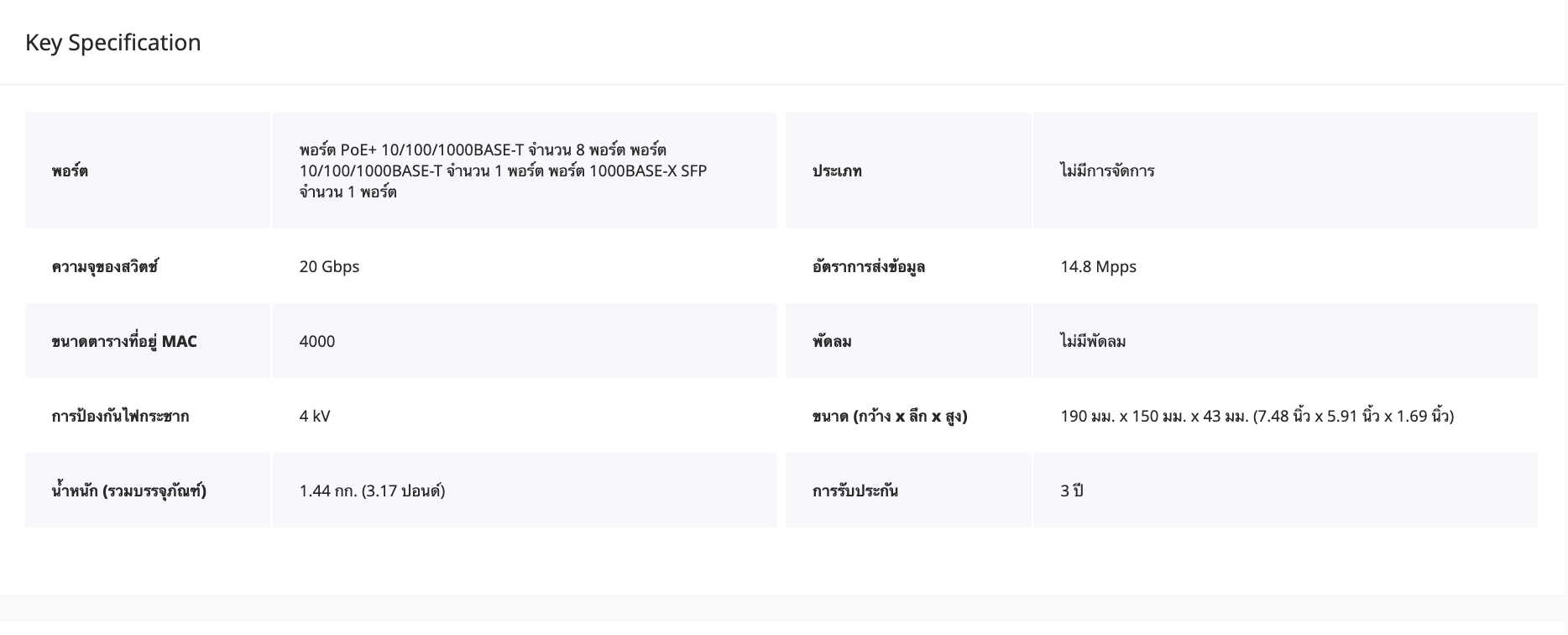Click the ขนาดตารางที่อยู่ MAC label
The height and width of the screenshot is (635, 1568).
(x=124, y=341)
